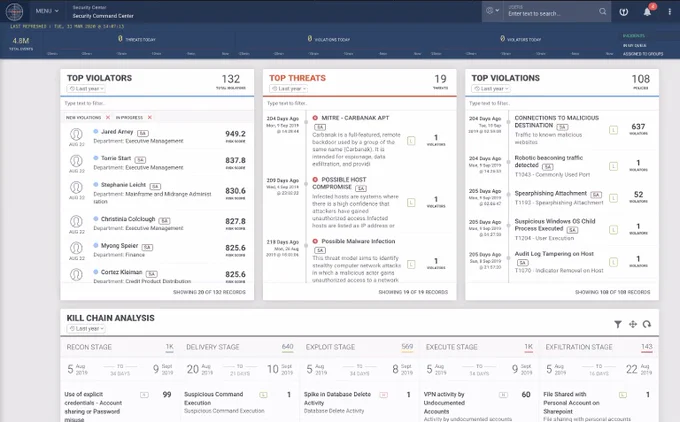The width and height of the screenshot is (680, 422).
Task: Click Christinia Colclough's avatar icon
Action: pos(76,222)
